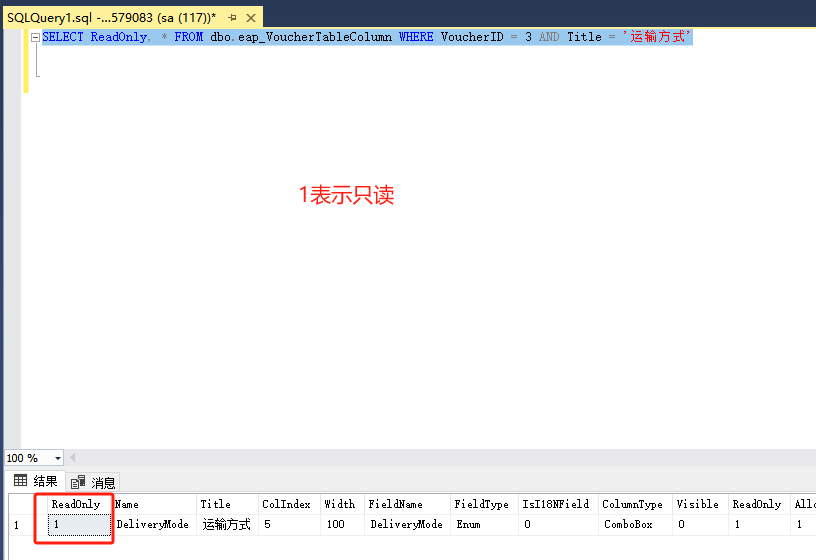The image size is (816, 560).
Task: Click the FROM keyword in the query
Action: [x=189, y=37]
